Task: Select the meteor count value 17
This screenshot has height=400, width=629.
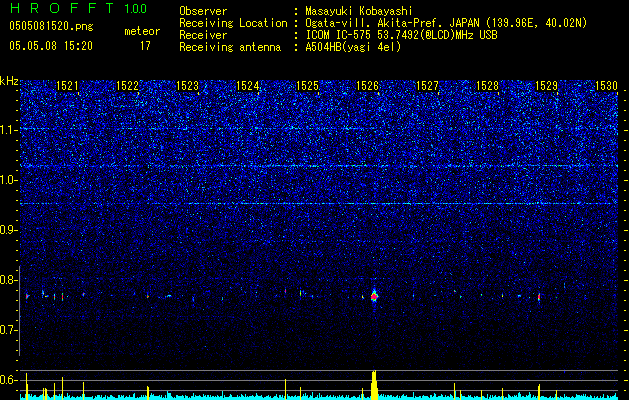Action: 145,46
